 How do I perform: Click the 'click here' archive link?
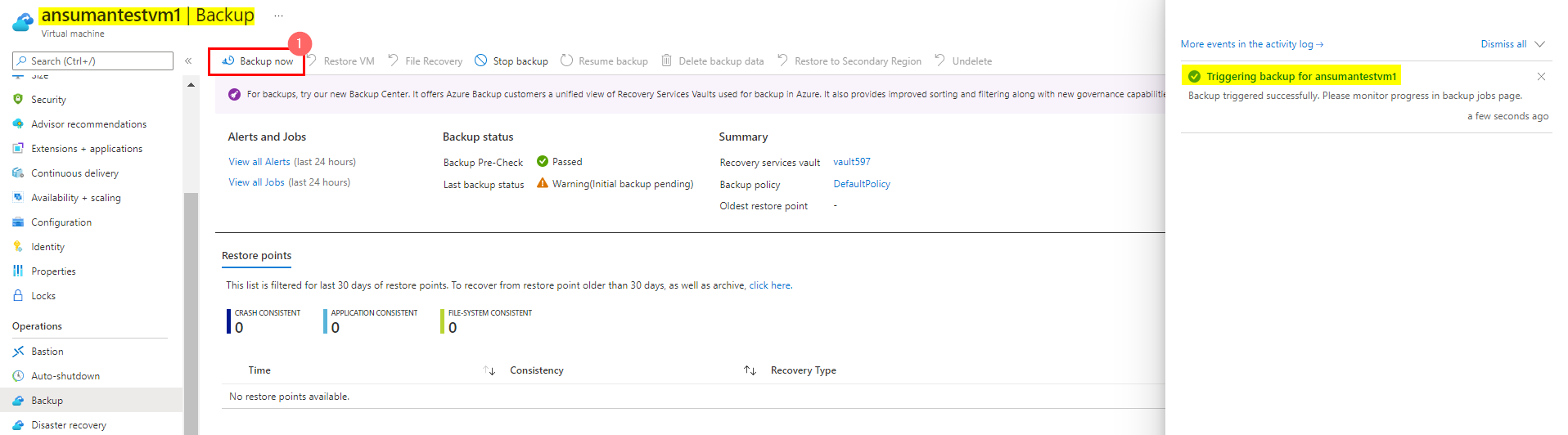pyautogui.click(x=769, y=285)
